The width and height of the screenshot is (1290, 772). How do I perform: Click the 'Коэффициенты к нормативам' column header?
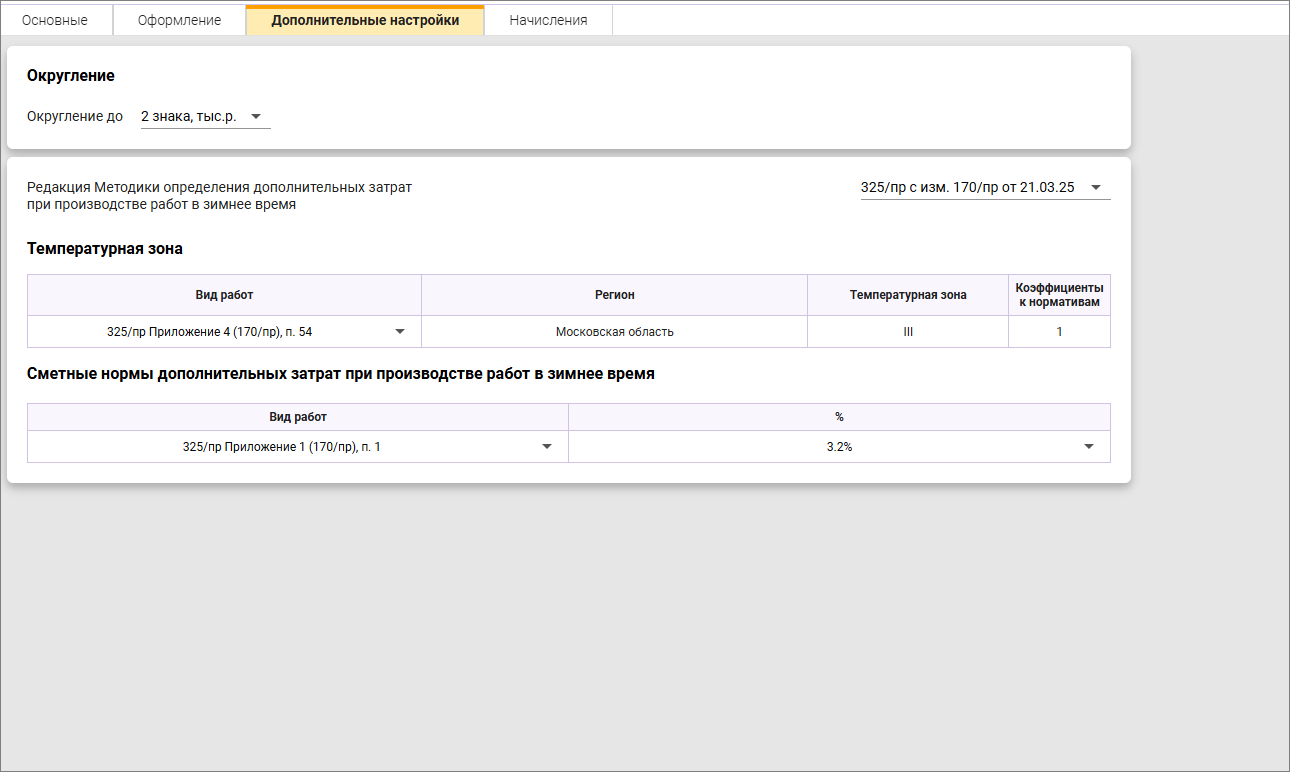click(1059, 295)
